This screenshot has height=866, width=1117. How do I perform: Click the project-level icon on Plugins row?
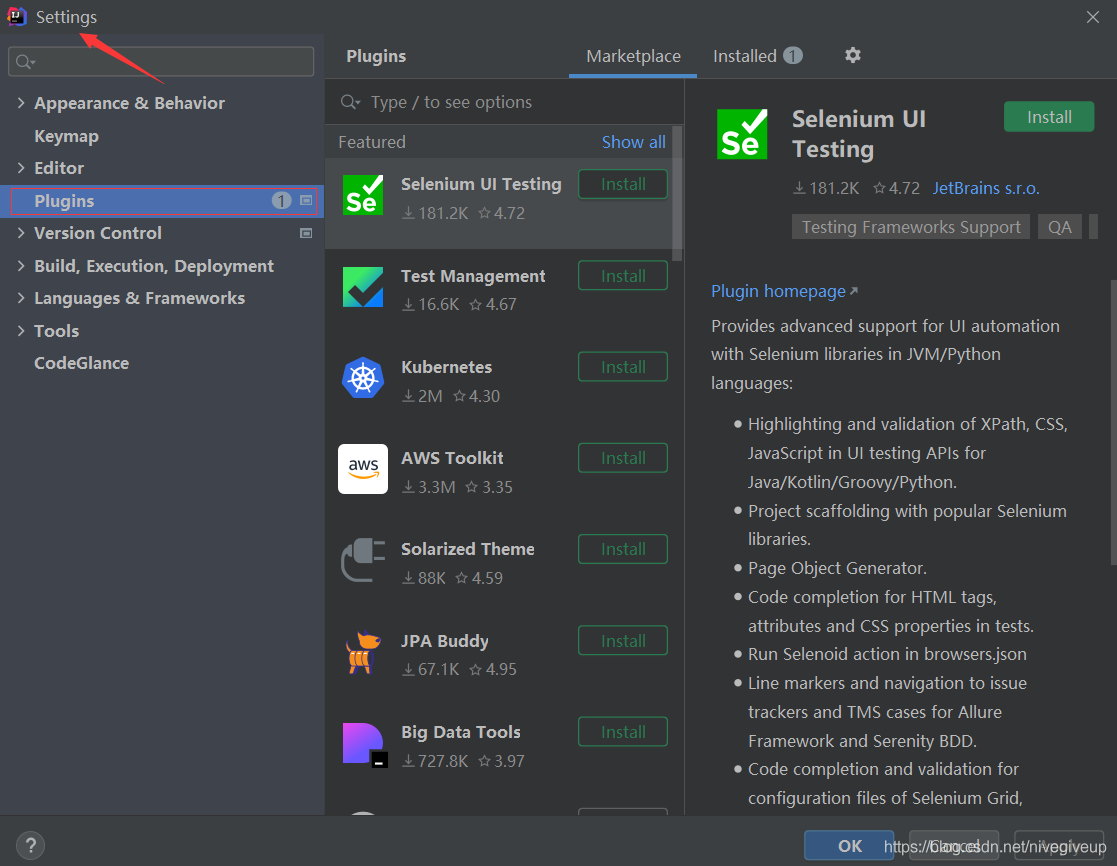click(x=306, y=201)
